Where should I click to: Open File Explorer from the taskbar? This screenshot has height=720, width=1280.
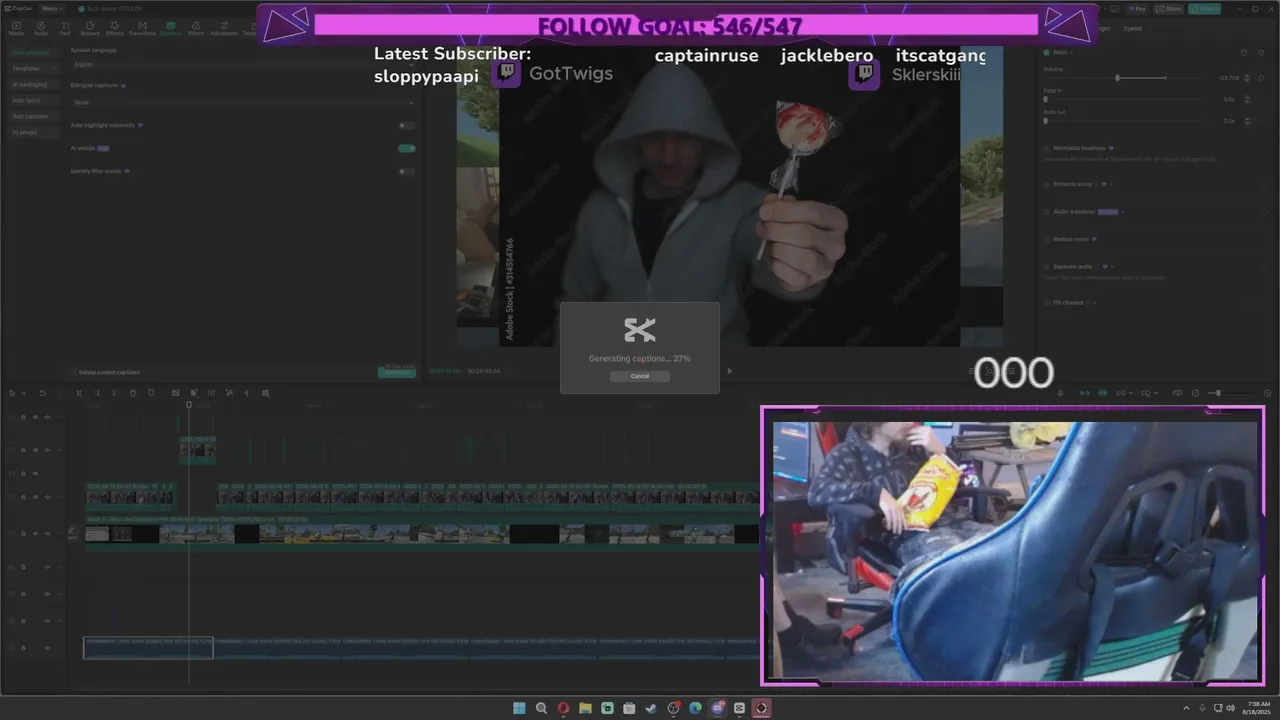pos(585,708)
